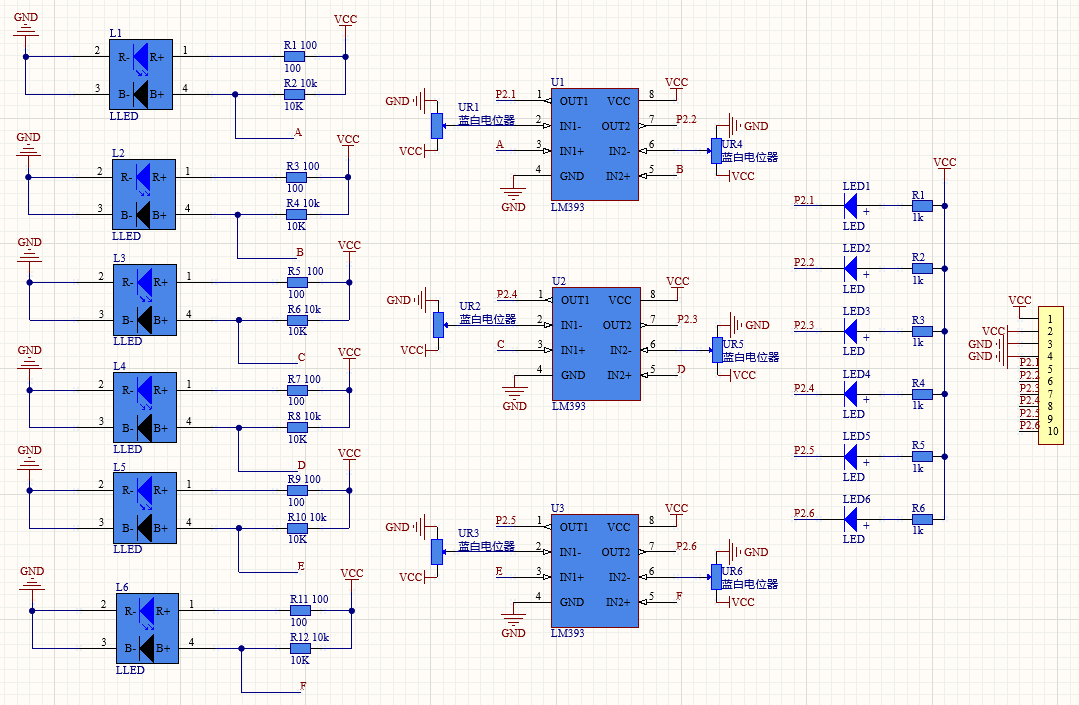Click the wire junction near R2 on L1 output
The width and height of the screenshot is (1079, 705).
pos(235,94)
